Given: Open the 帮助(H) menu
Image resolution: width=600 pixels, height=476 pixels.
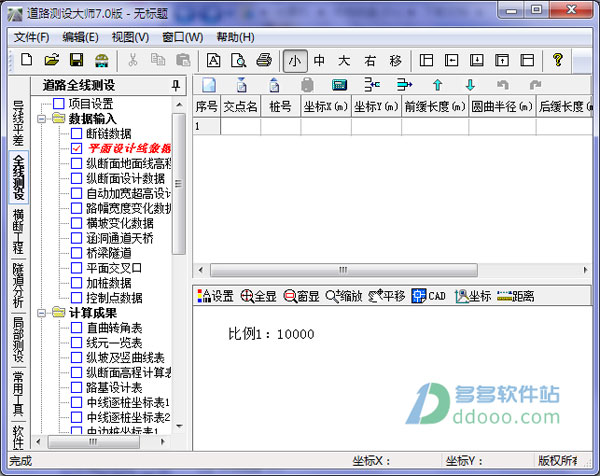Looking at the screenshot, I should coord(235,37).
